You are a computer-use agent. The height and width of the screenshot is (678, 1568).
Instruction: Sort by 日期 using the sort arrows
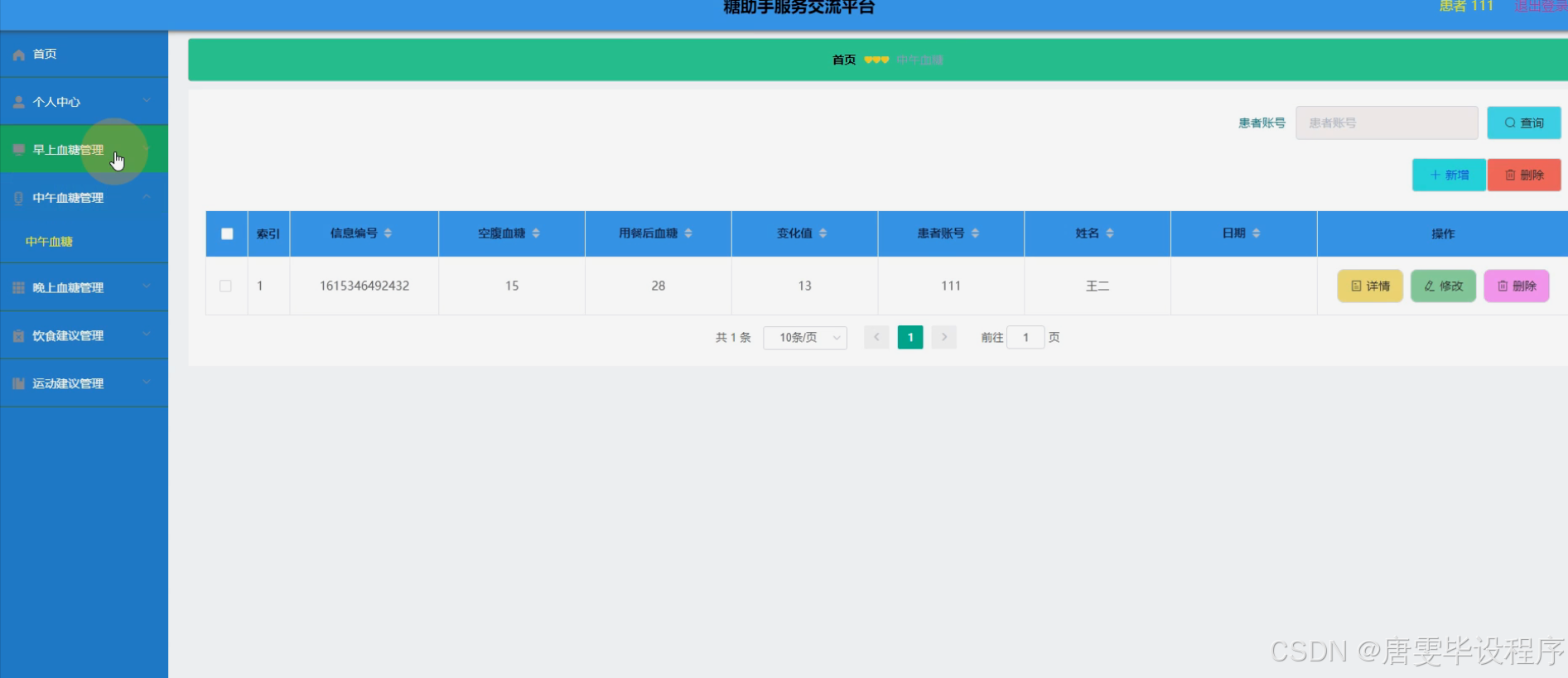click(x=1256, y=233)
